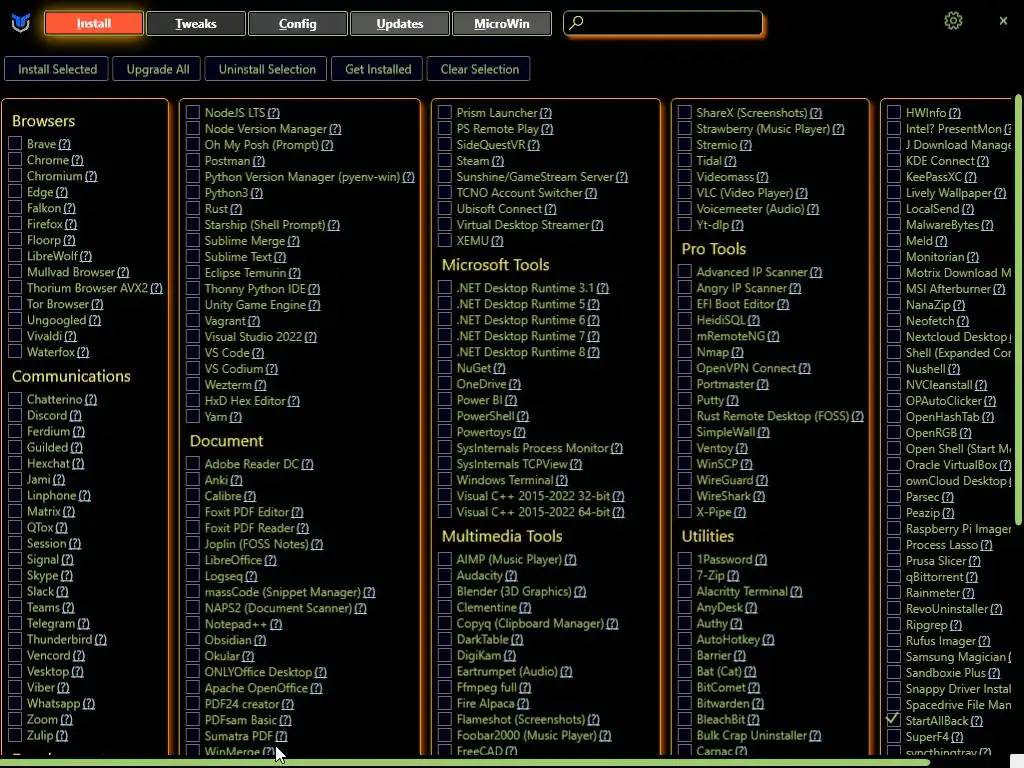
Task: Click the Thunderbird label
Action: (59, 639)
